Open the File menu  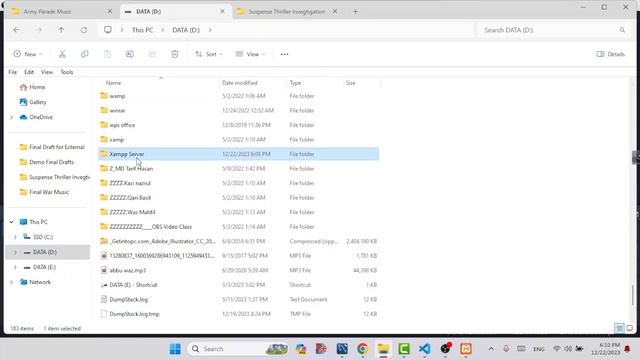pos(13,72)
